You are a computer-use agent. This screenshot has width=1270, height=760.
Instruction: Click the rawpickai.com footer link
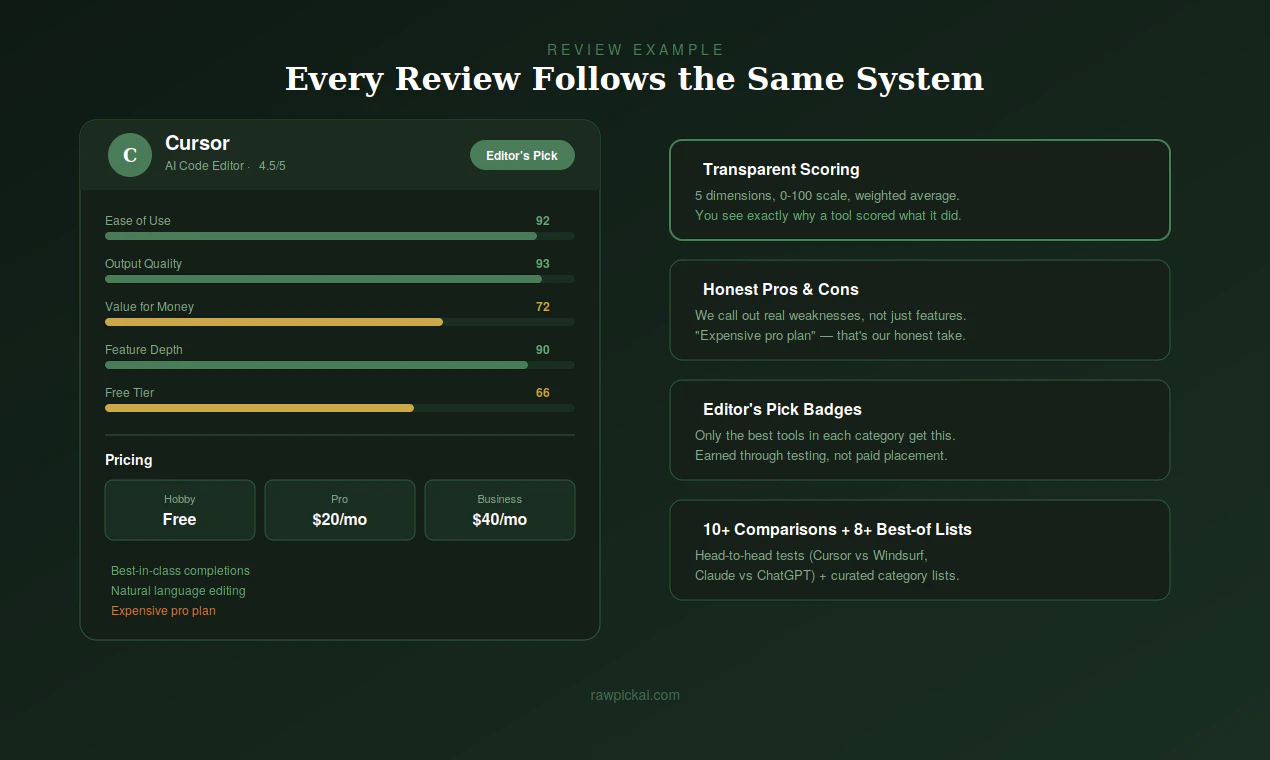click(635, 695)
